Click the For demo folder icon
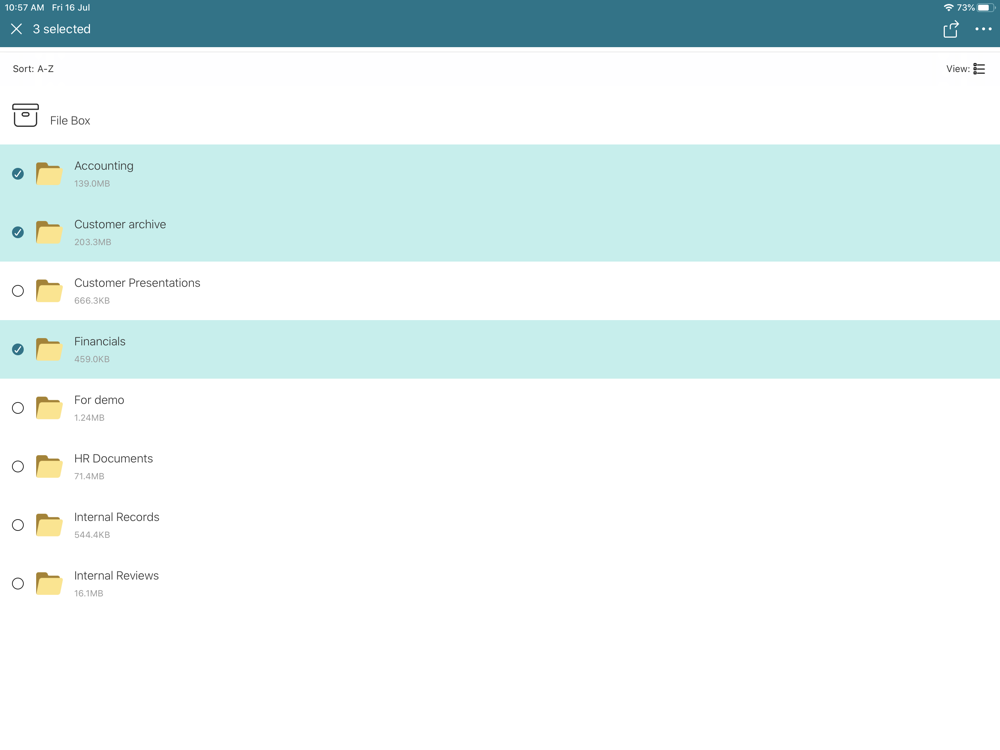Viewport: 1000px width, 750px height. click(x=49, y=408)
